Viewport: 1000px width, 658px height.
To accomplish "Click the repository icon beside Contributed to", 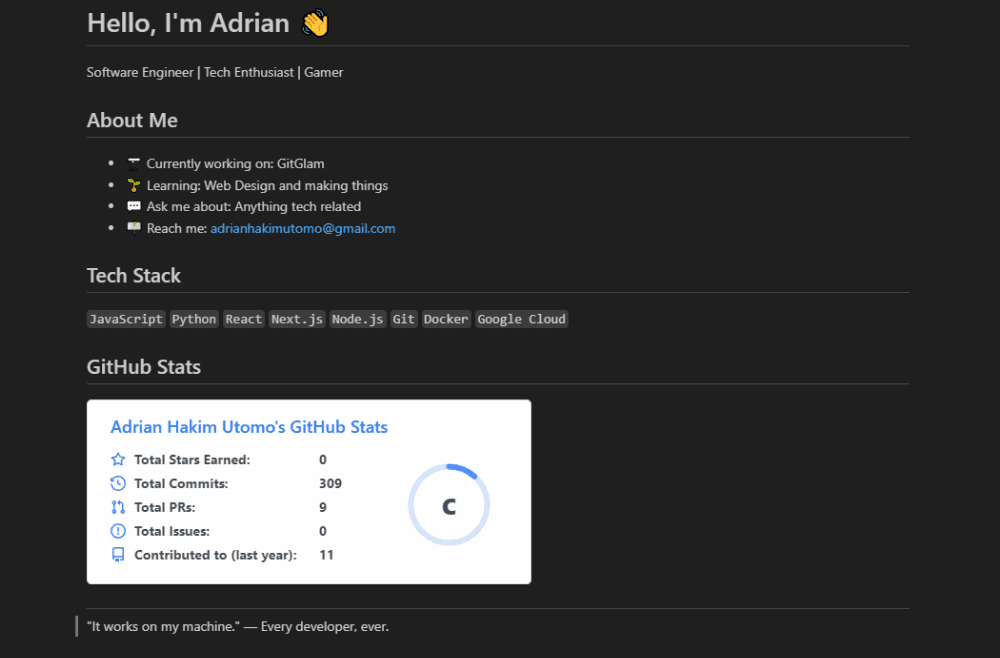I will click(x=118, y=555).
